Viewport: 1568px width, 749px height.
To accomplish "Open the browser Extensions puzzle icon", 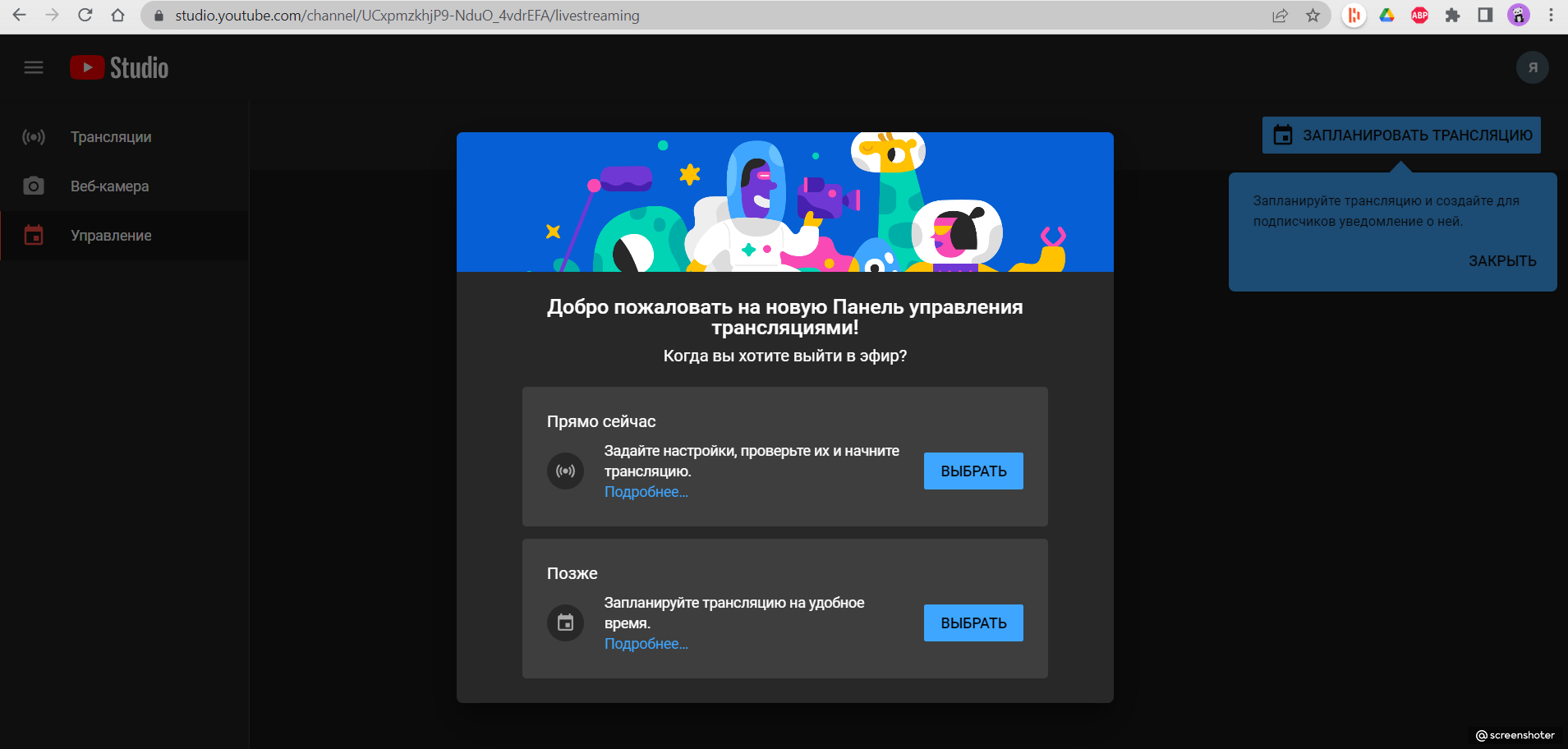I will coord(1452,16).
